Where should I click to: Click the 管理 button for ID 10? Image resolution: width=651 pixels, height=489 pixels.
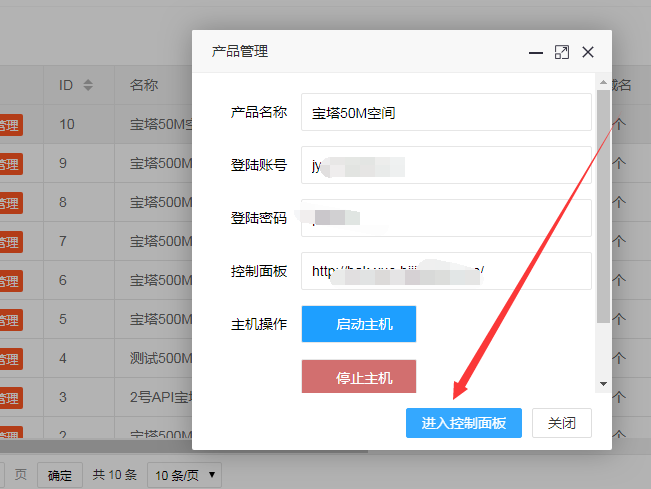coord(9,125)
